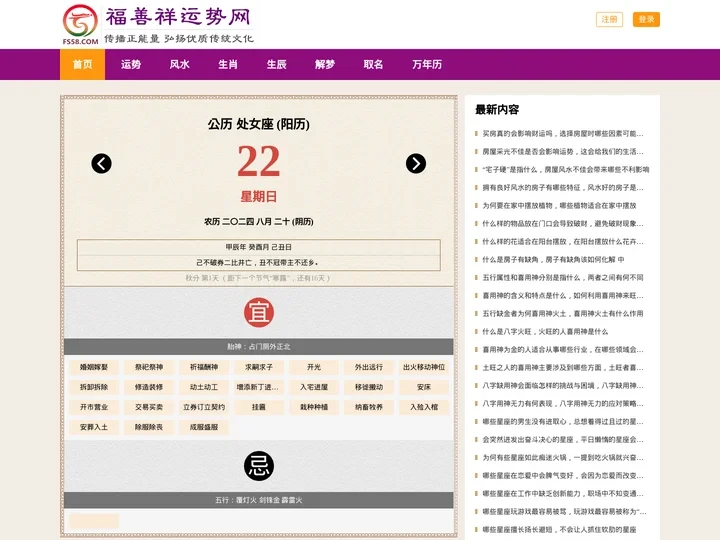Open article 五行属性和喜用神分别是指什么
720x540 pixels.
(x=563, y=277)
